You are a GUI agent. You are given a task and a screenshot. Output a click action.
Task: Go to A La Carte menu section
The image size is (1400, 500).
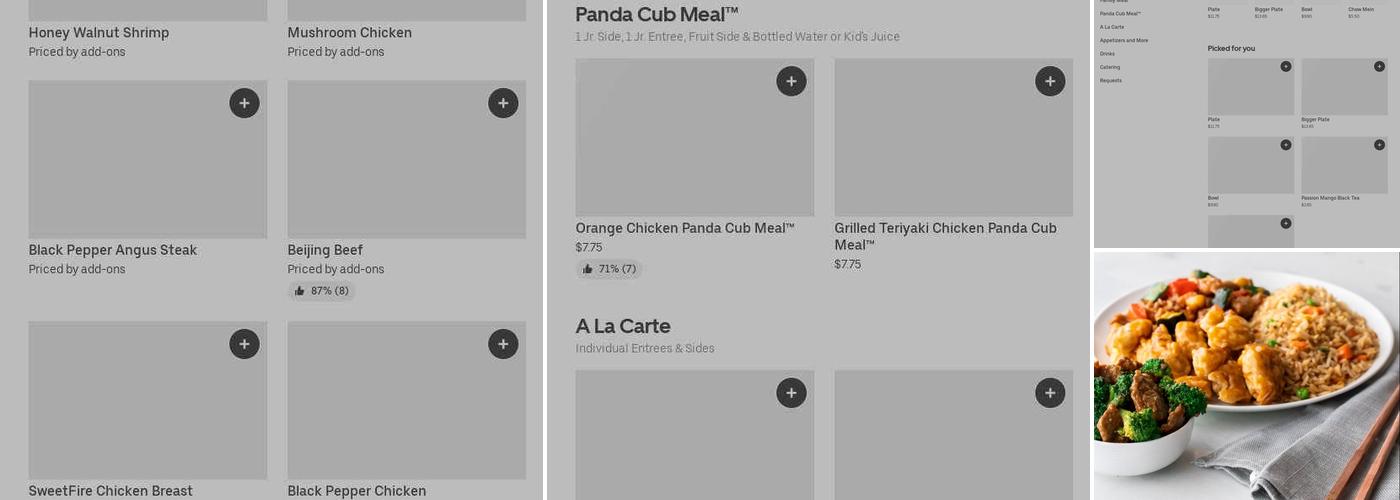click(x=1112, y=27)
